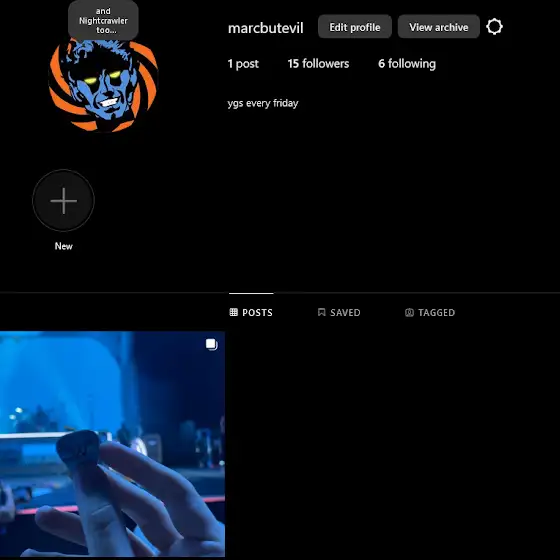
Task: Click the person tag icon beside TAGGED
Action: 409,312
